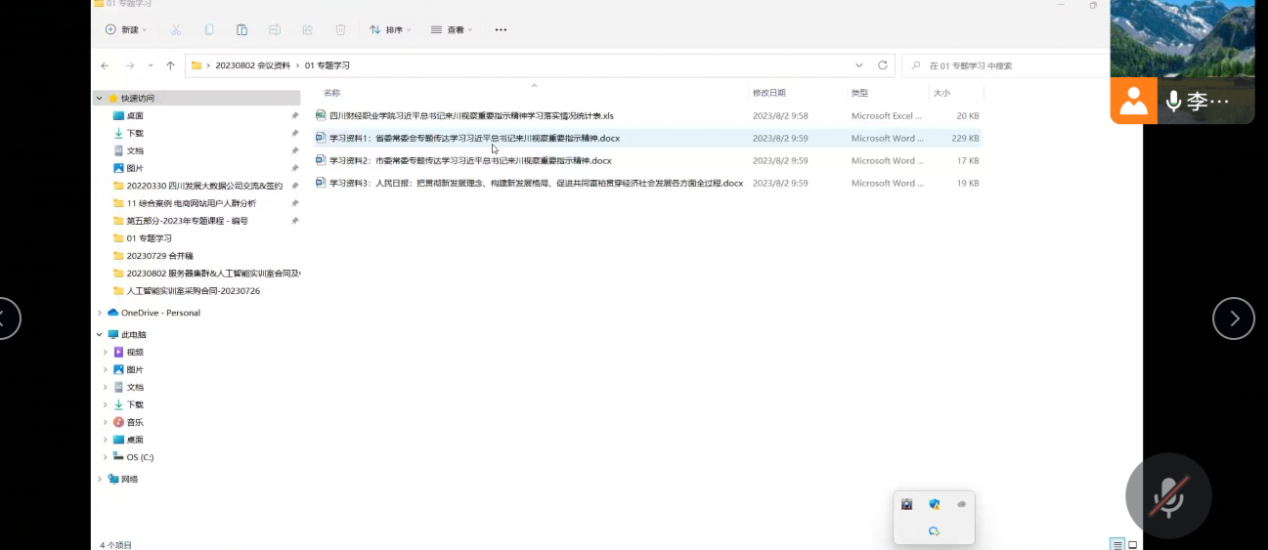Image resolution: width=1268 pixels, height=550 pixels.
Task: Open the three-dot See more menu
Action: tap(501, 30)
